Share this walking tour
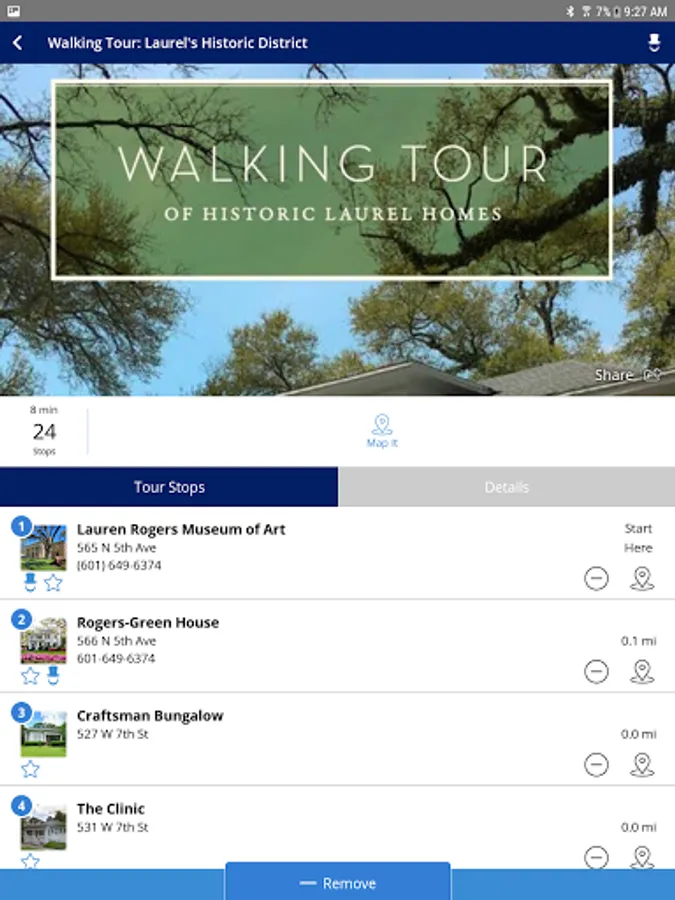 [627, 375]
